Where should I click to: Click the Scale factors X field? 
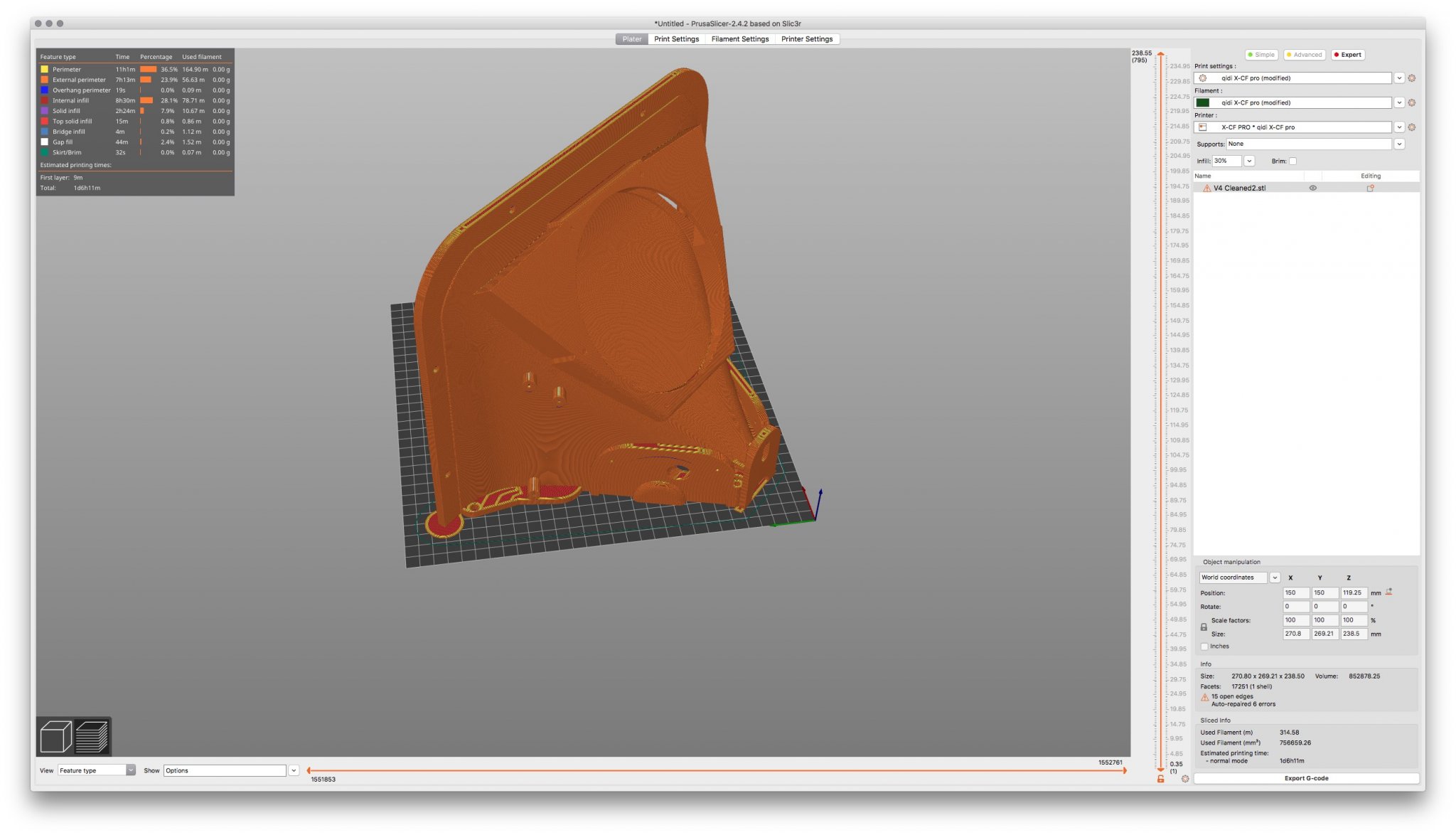click(x=1296, y=620)
